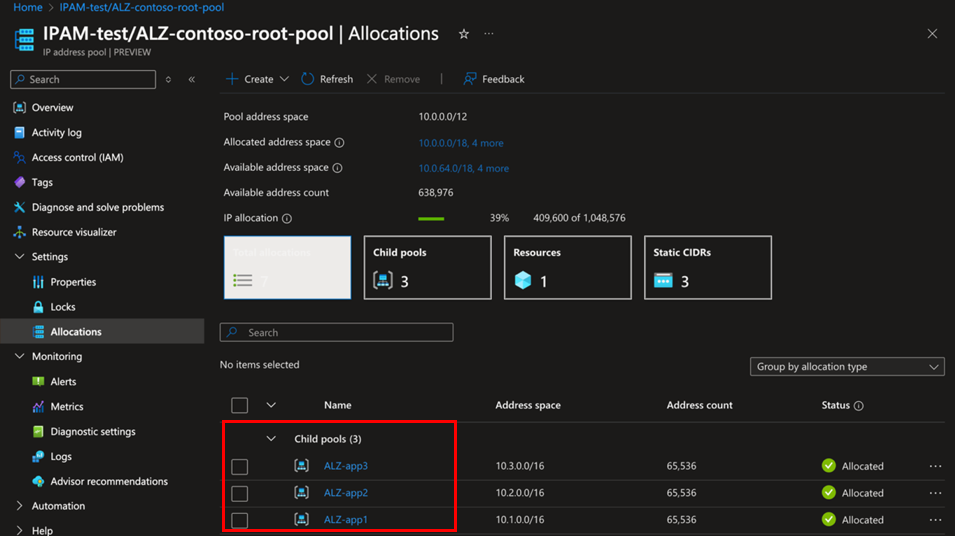Show info icon next to IP allocation
This screenshot has height=536, width=955.
287,218
